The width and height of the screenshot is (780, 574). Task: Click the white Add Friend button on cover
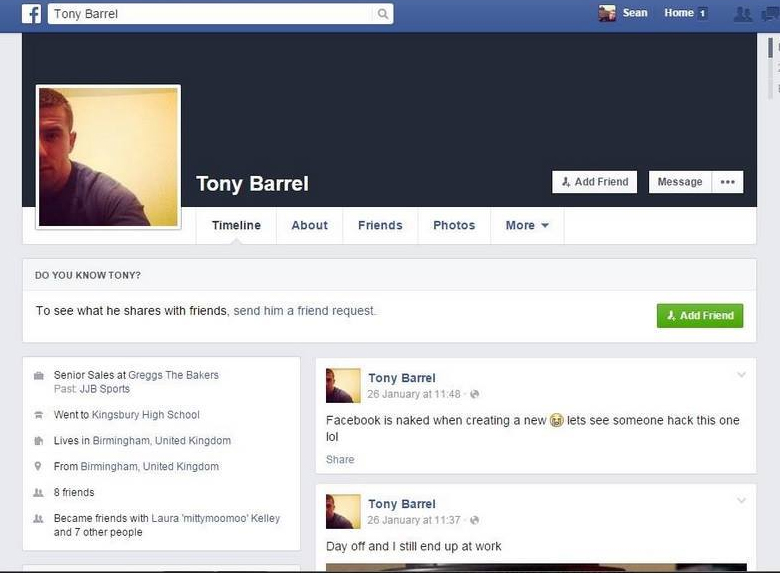pos(594,182)
